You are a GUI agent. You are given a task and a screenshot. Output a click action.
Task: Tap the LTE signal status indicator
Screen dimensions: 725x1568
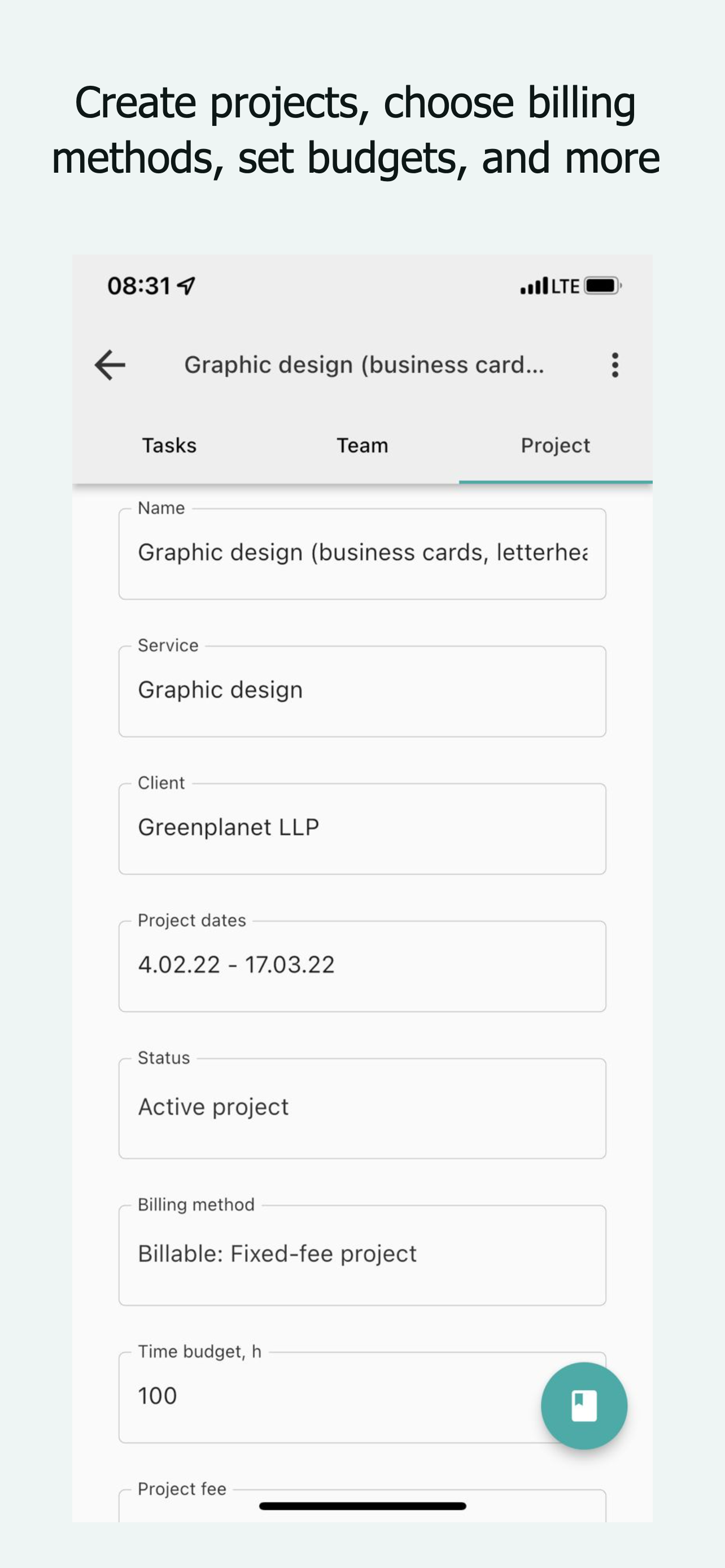550,286
